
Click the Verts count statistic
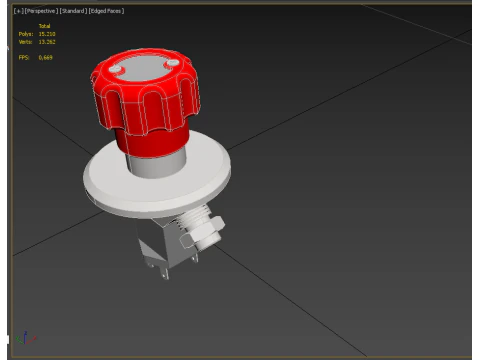(37, 42)
